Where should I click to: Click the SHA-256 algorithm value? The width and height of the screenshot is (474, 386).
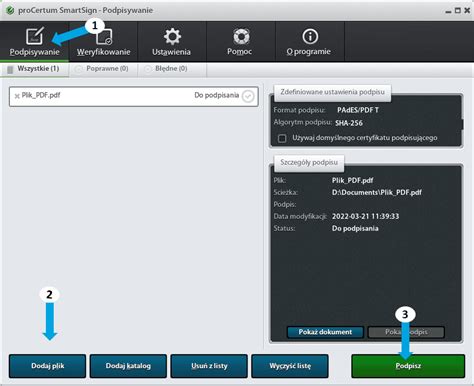pyautogui.click(x=349, y=123)
